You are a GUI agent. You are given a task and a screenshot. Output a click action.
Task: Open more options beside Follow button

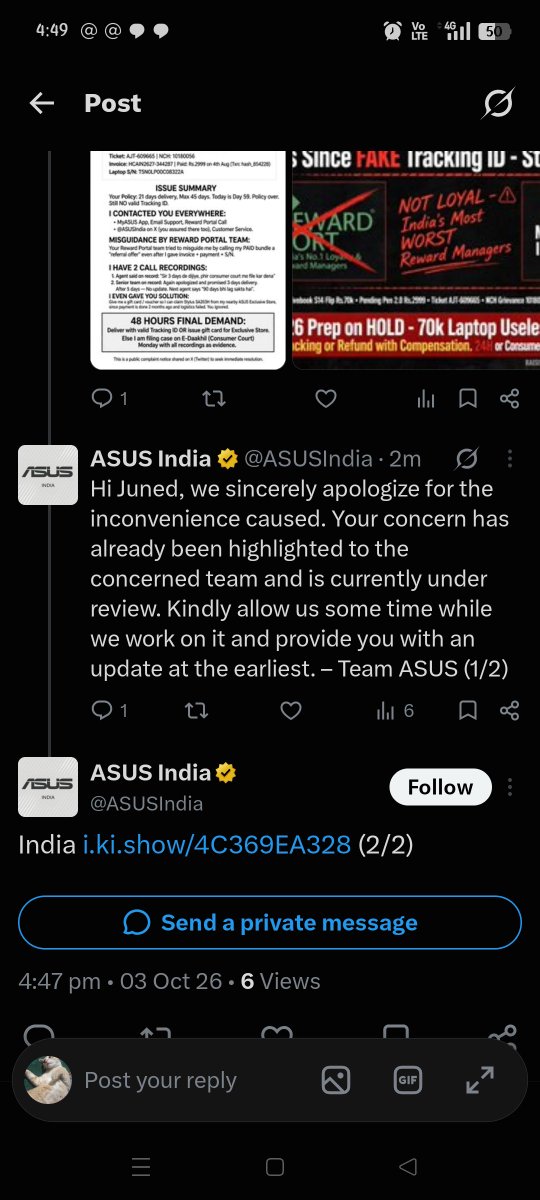coord(510,786)
